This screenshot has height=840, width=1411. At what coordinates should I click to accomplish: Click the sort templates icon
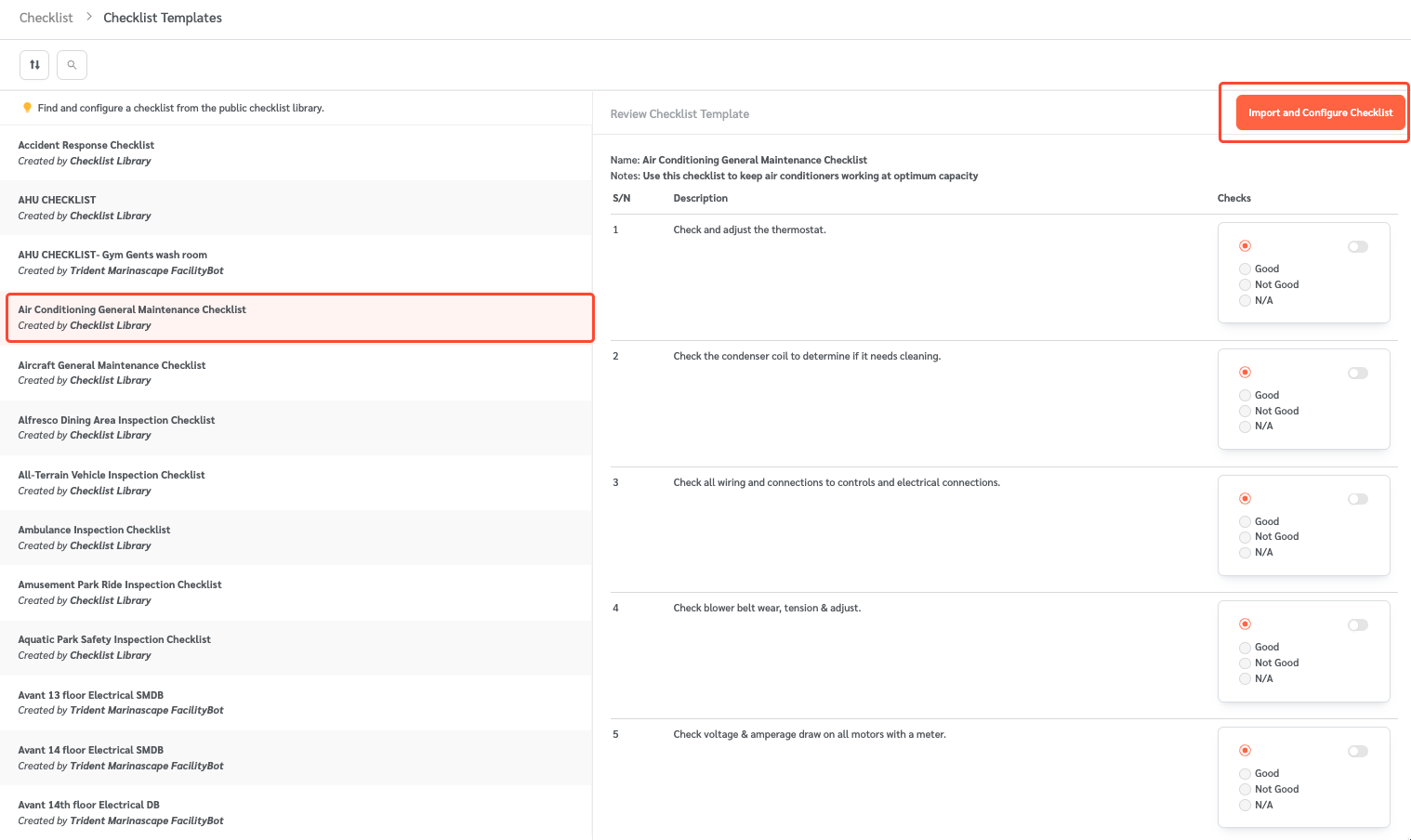34,64
